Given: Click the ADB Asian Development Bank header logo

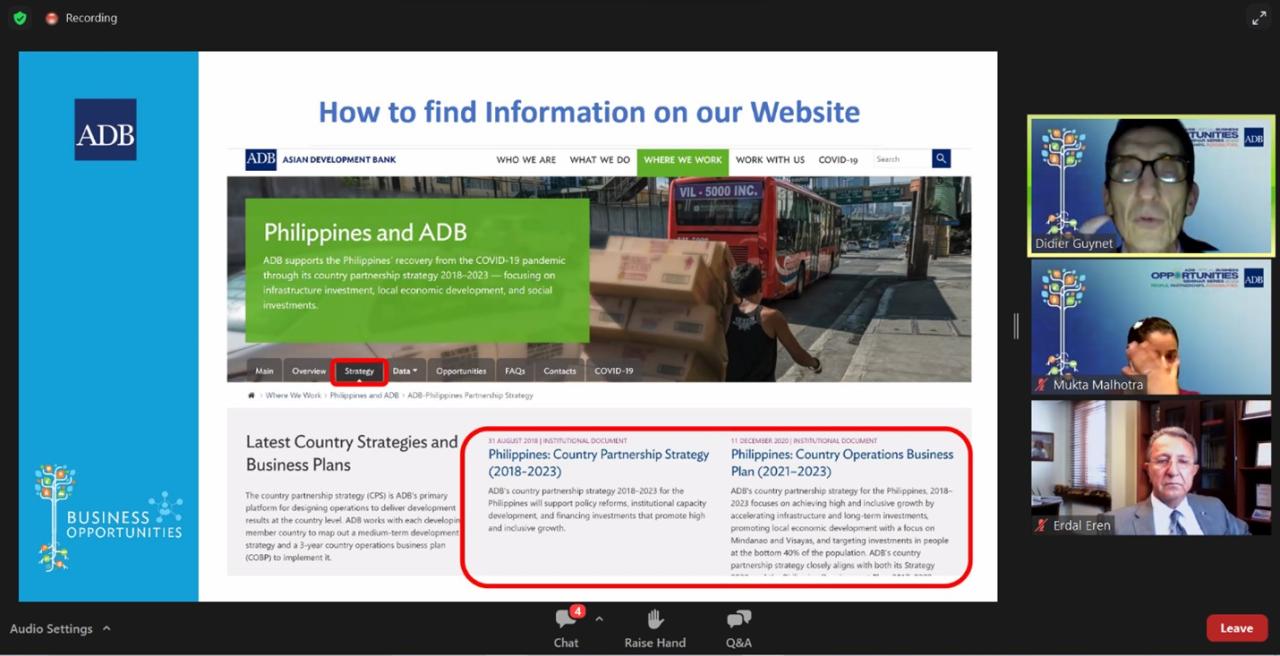Looking at the screenshot, I should pos(321,160).
